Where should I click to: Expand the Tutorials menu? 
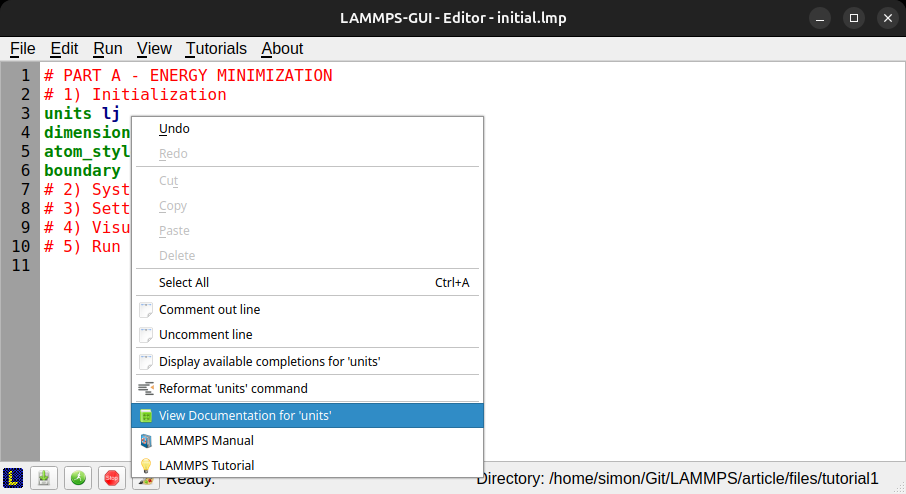[216, 48]
